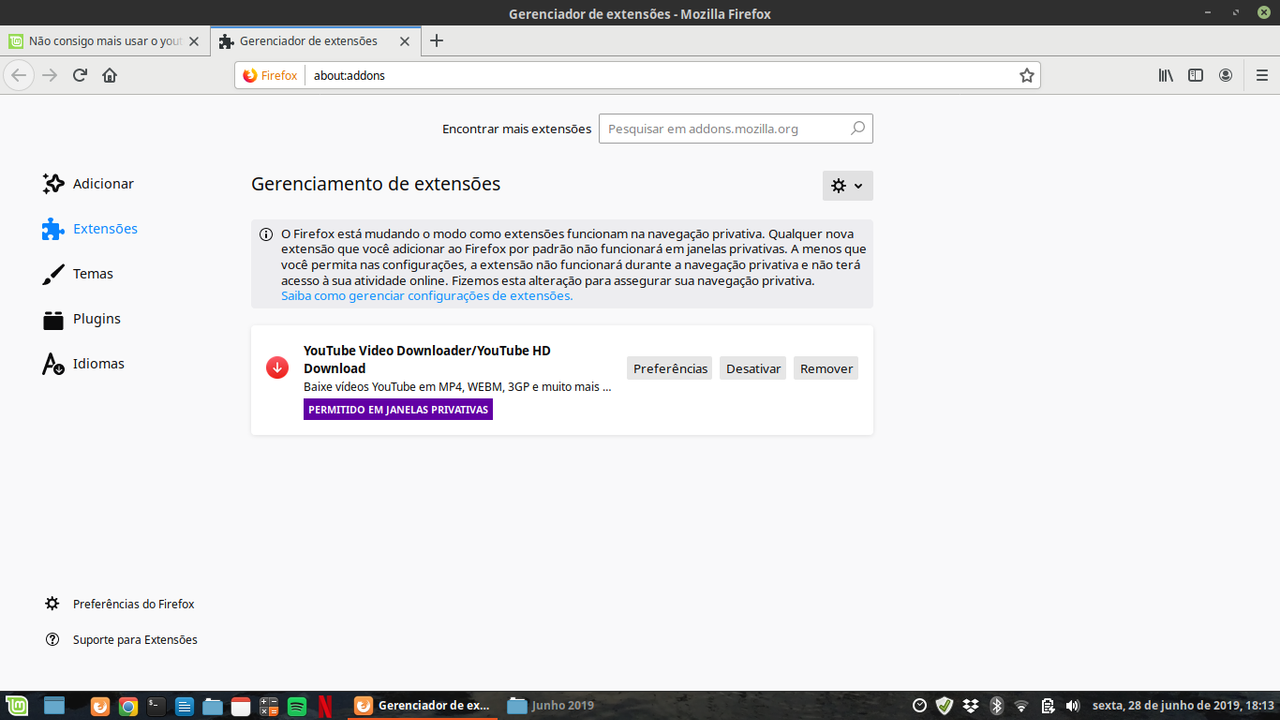Open Suporte para Extensões
1280x720 pixels.
pos(121,639)
